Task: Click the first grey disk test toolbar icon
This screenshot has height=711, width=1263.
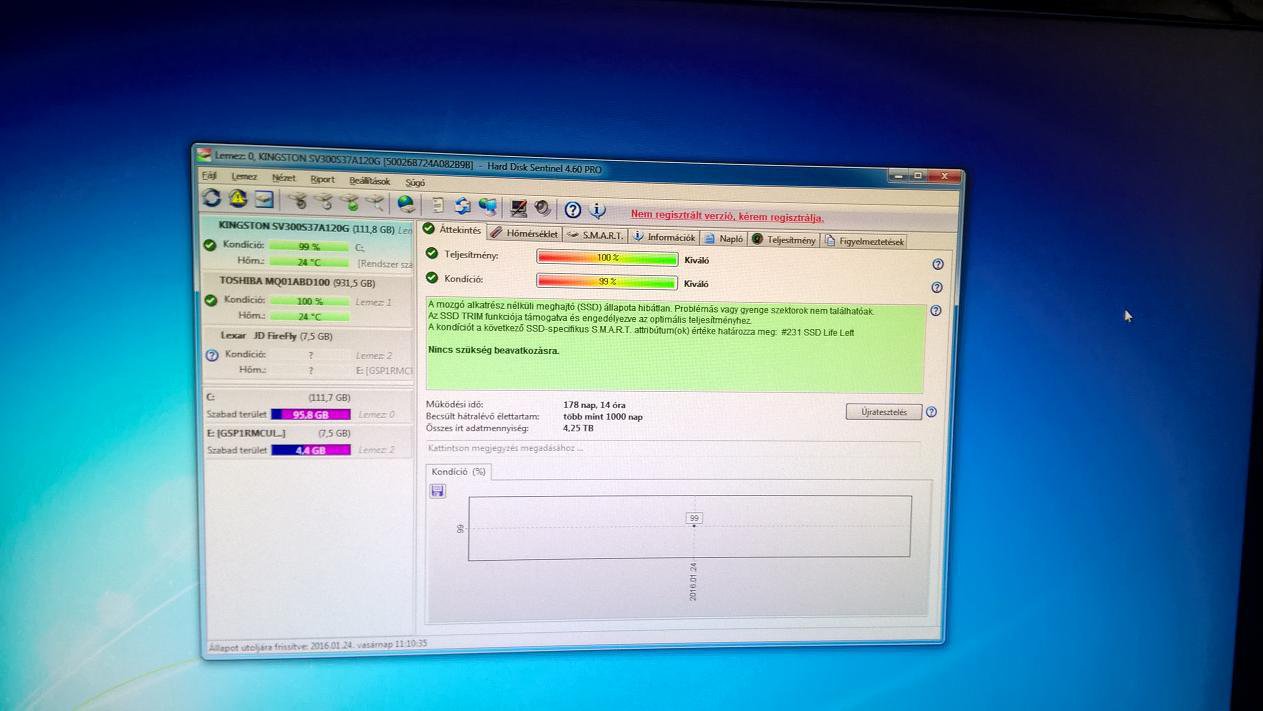Action: (x=298, y=201)
